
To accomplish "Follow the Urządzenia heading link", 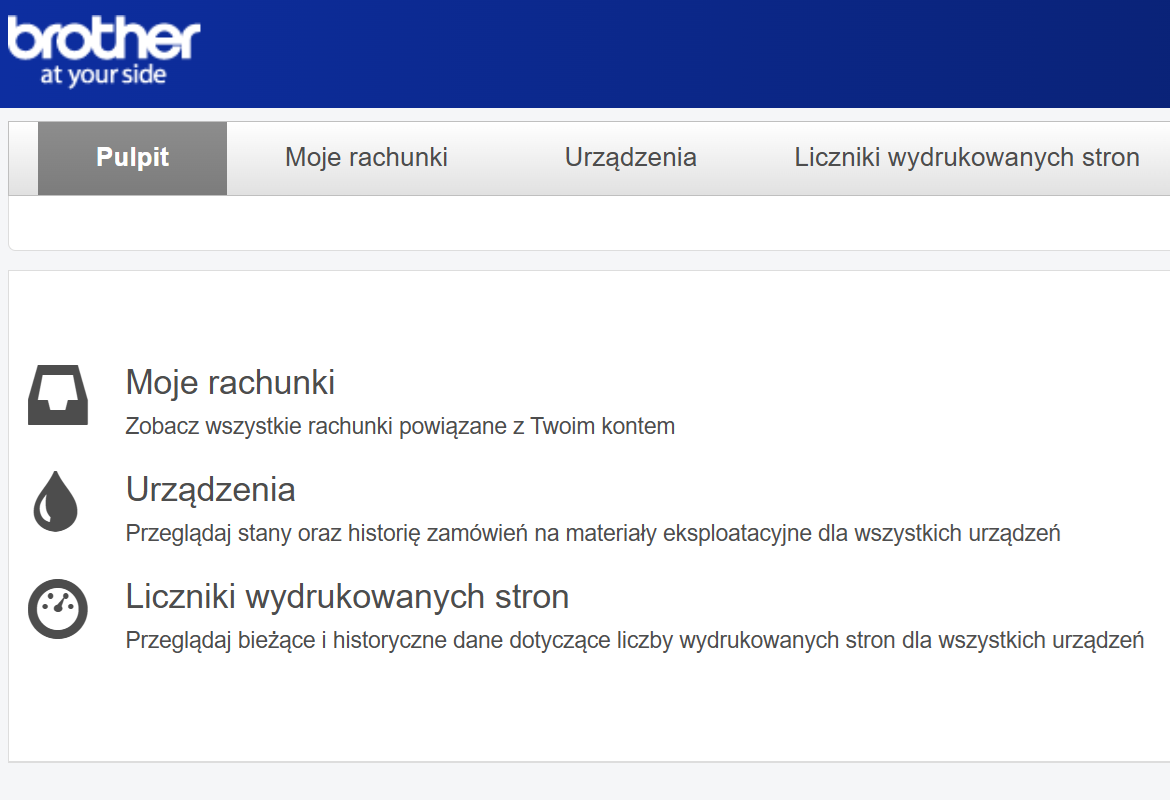I will [210, 490].
